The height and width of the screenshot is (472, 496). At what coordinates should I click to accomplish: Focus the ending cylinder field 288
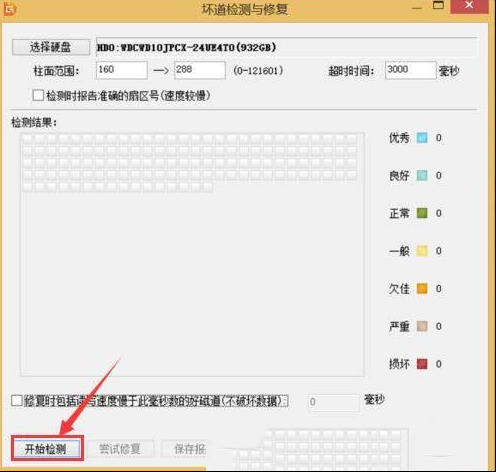click(200, 70)
